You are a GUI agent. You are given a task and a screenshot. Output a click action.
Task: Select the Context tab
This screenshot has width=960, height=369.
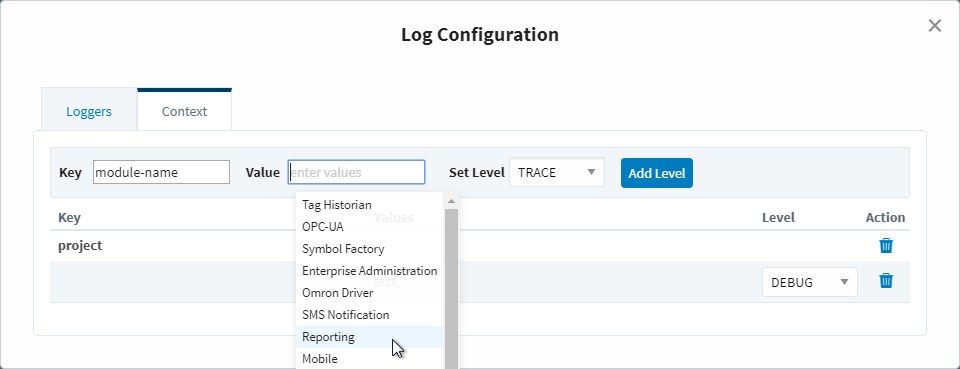pos(184,110)
